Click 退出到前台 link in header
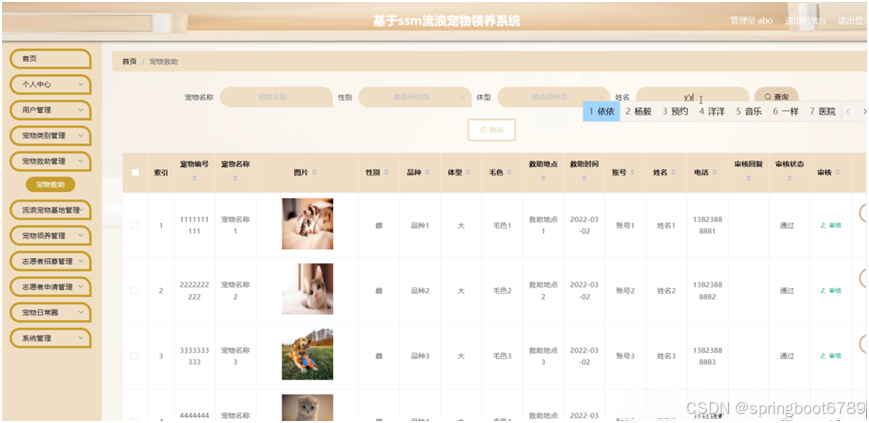This screenshot has width=869, height=423. tap(805, 21)
